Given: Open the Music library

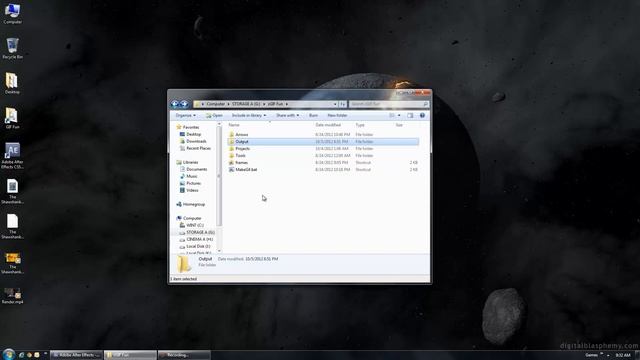Looking at the screenshot, I should (191, 176).
